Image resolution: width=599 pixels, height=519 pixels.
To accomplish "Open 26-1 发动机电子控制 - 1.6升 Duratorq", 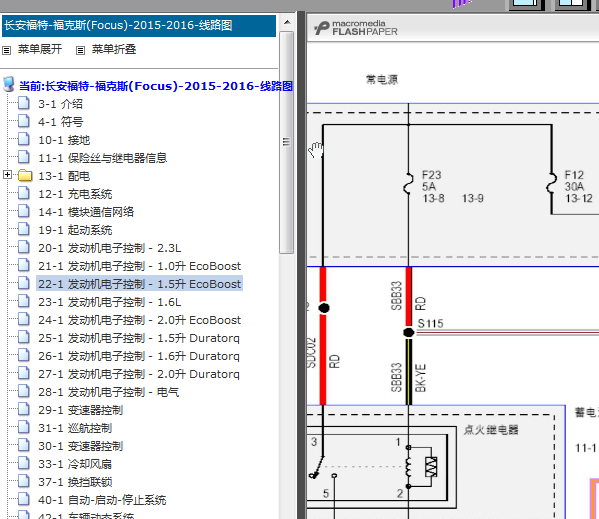I will click(x=139, y=356).
